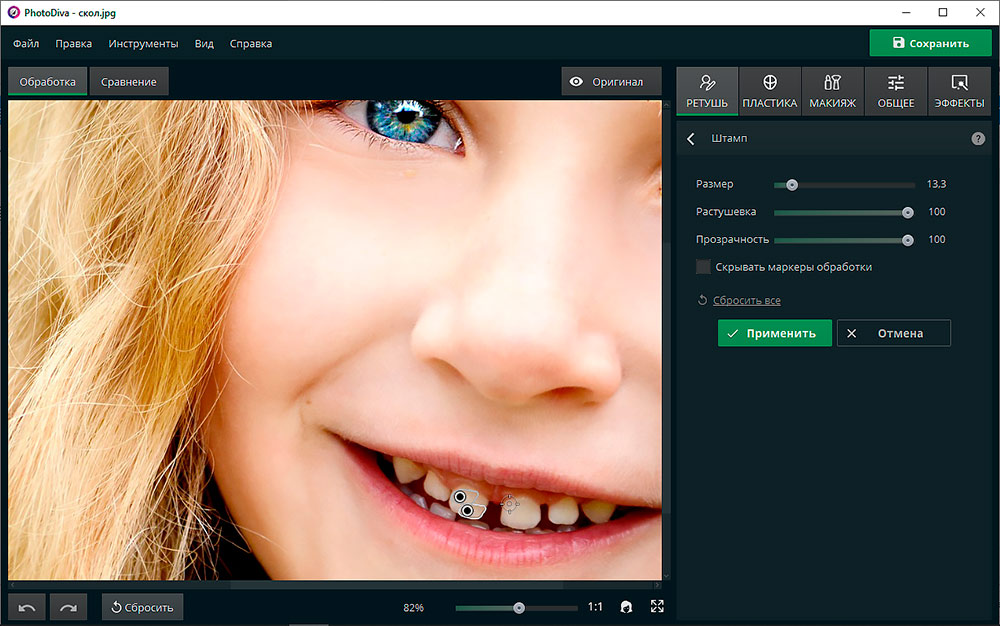Switch to the Сравнение view
This screenshot has height=626, width=1000.
(129, 82)
